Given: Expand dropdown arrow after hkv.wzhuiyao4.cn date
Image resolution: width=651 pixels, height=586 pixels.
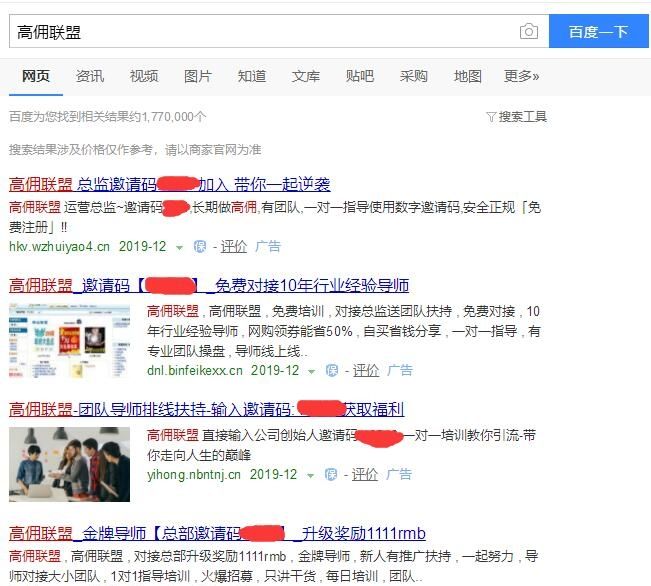Looking at the screenshot, I should click(x=179, y=248).
